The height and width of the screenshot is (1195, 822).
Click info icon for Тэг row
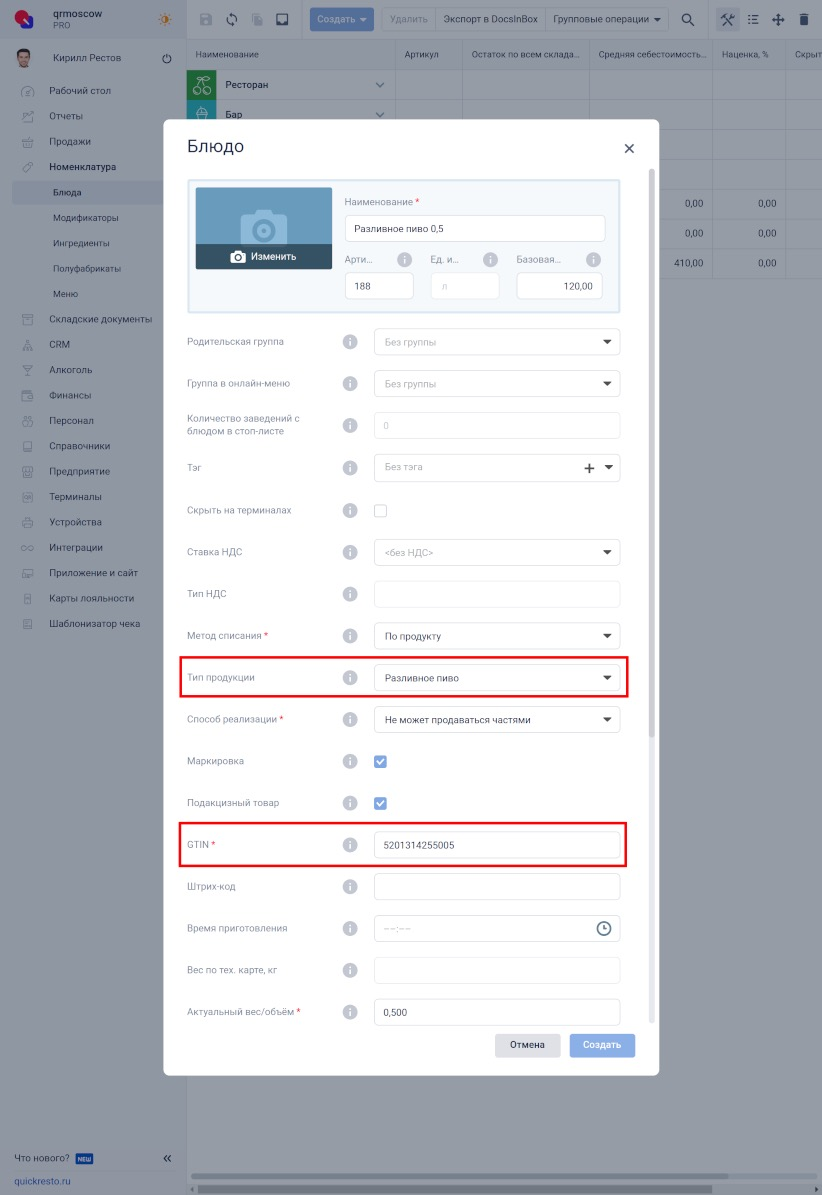350,468
